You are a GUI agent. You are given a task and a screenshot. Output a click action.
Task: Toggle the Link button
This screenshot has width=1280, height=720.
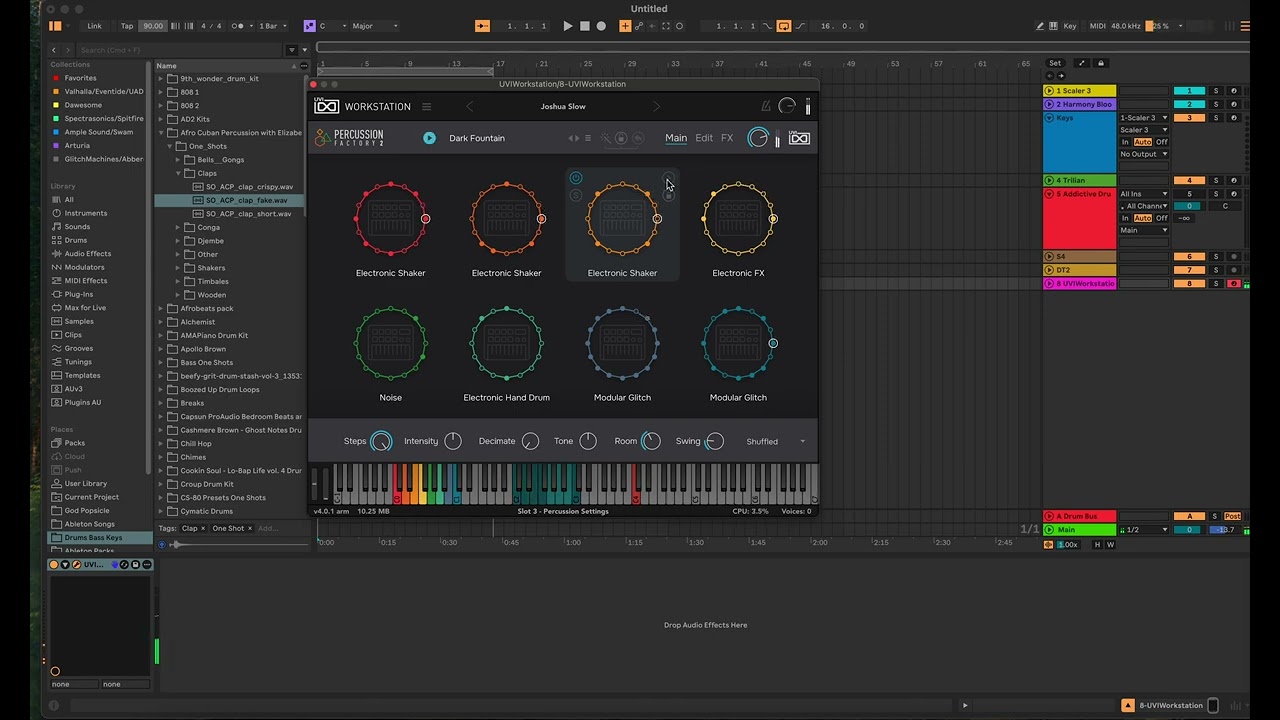pyautogui.click(x=94, y=26)
